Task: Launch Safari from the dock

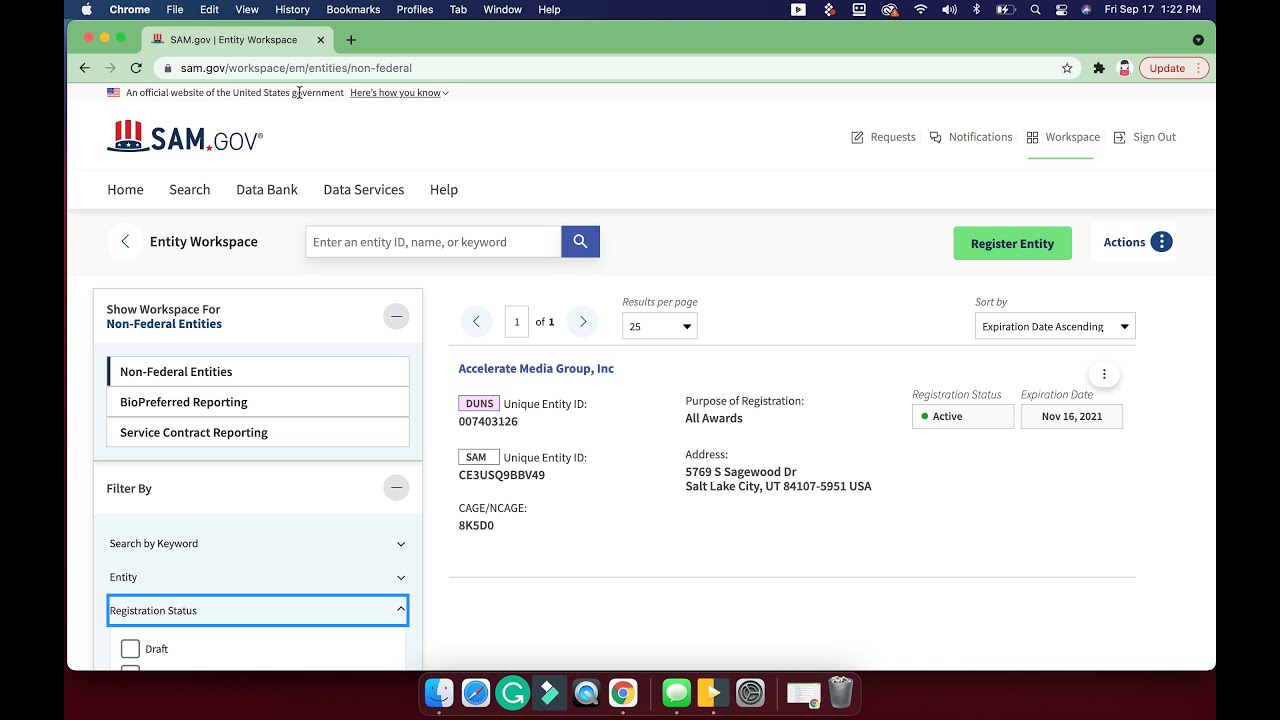Action: tap(476, 693)
